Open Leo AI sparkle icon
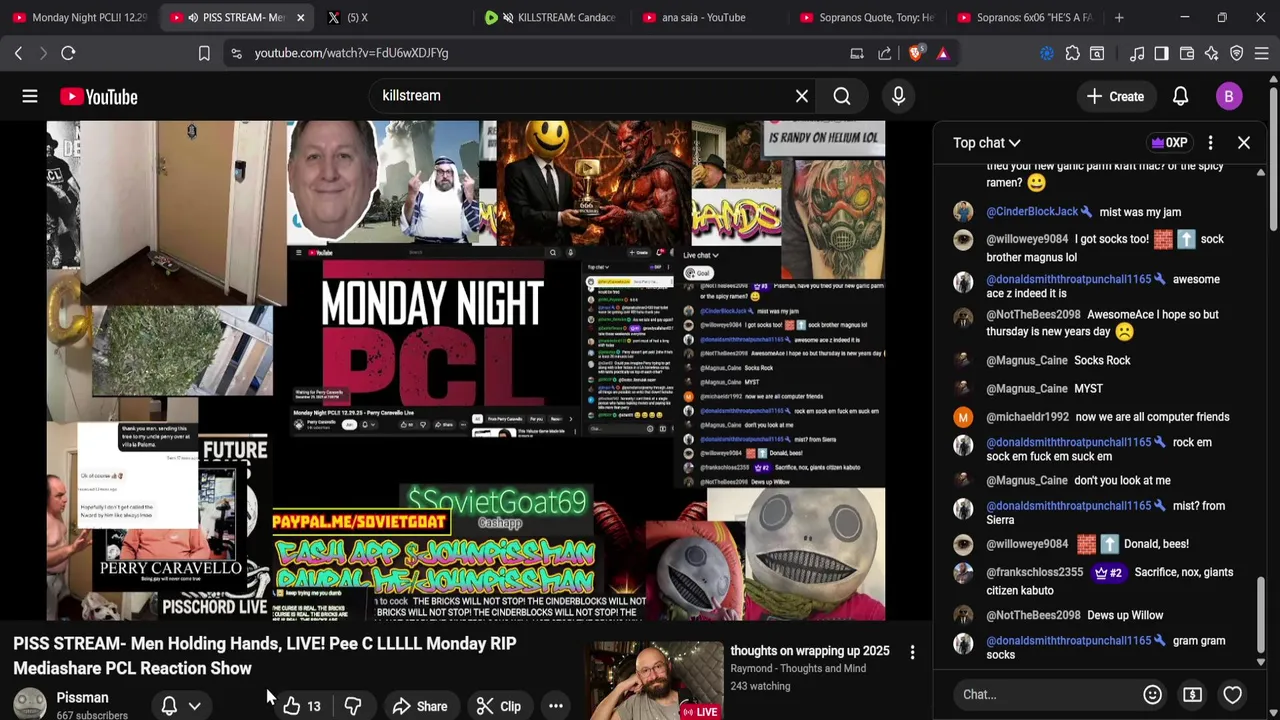 [1211, 53]
